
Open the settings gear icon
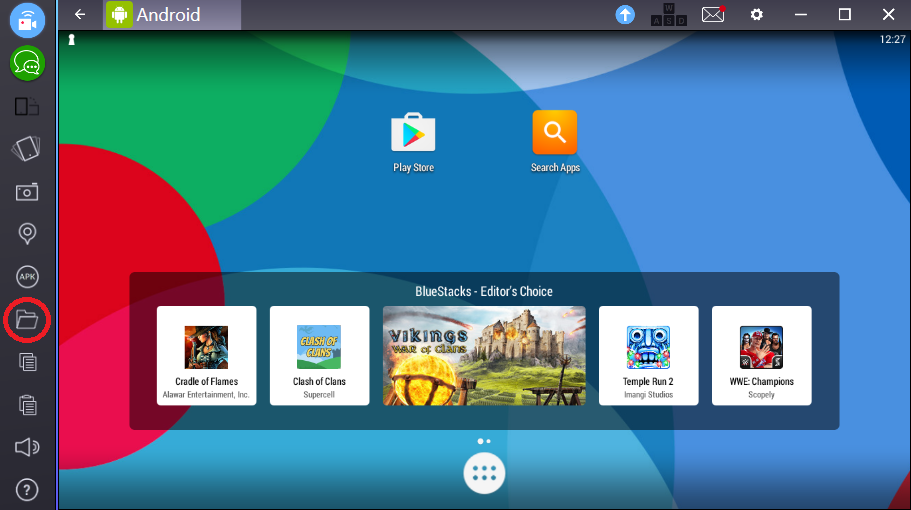757,15
